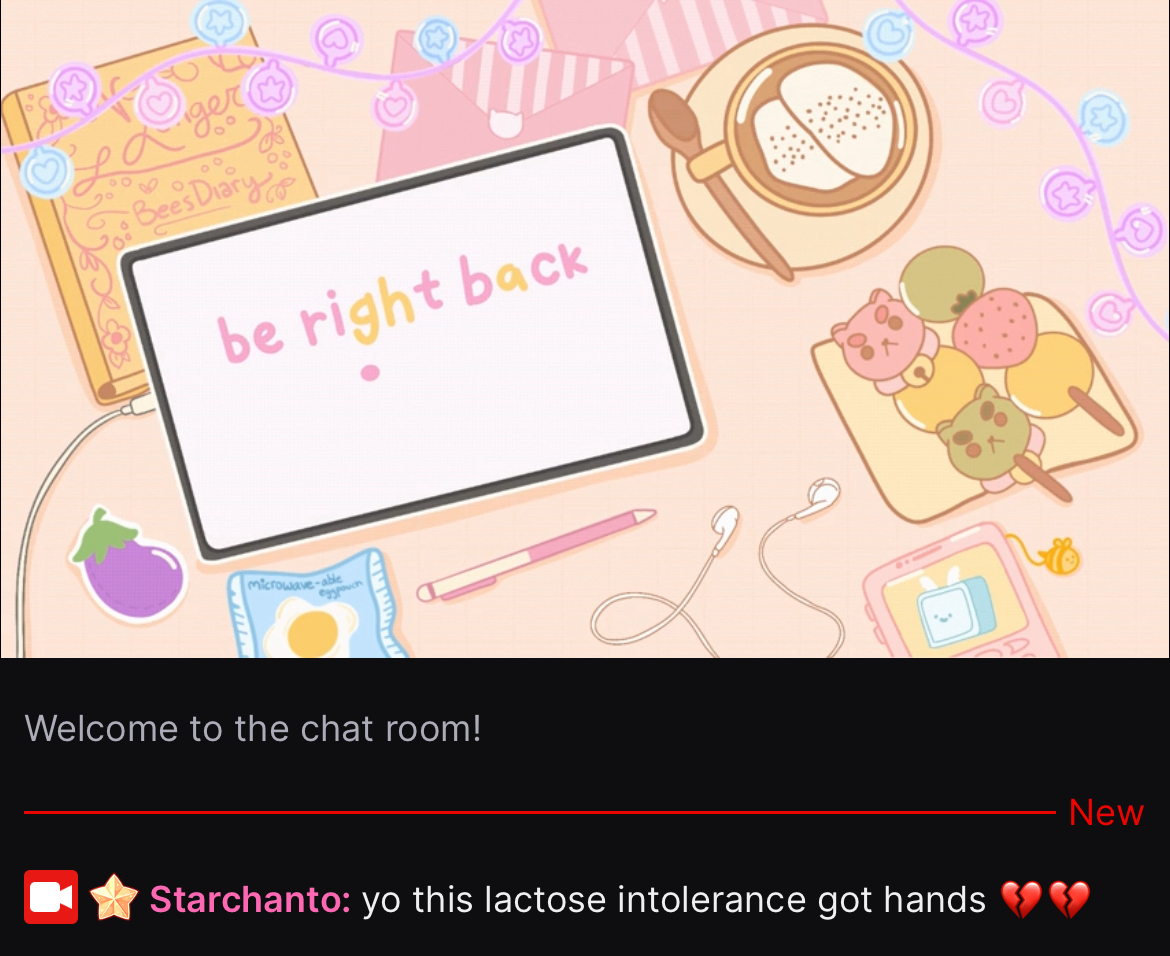Click the bee charm on the phone
Viewport: 1170px width, 956px height.
coord(1060,555)
